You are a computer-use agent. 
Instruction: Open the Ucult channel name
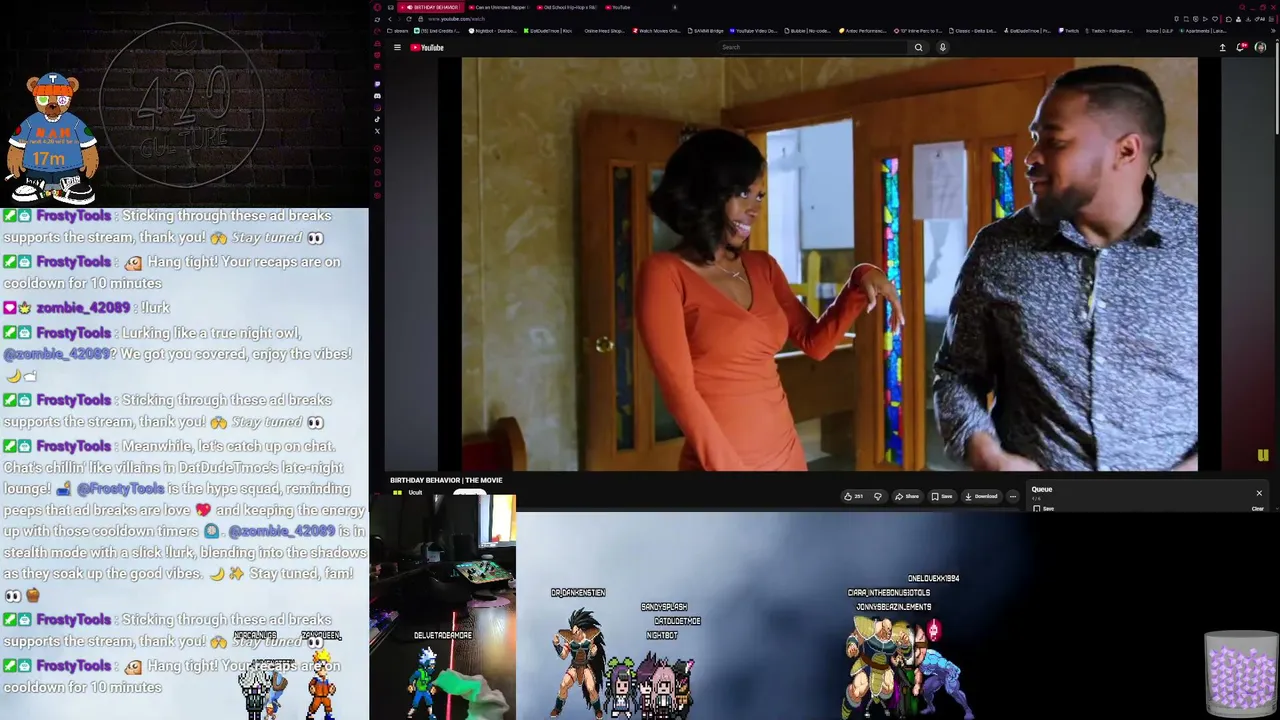click(415, 493)
